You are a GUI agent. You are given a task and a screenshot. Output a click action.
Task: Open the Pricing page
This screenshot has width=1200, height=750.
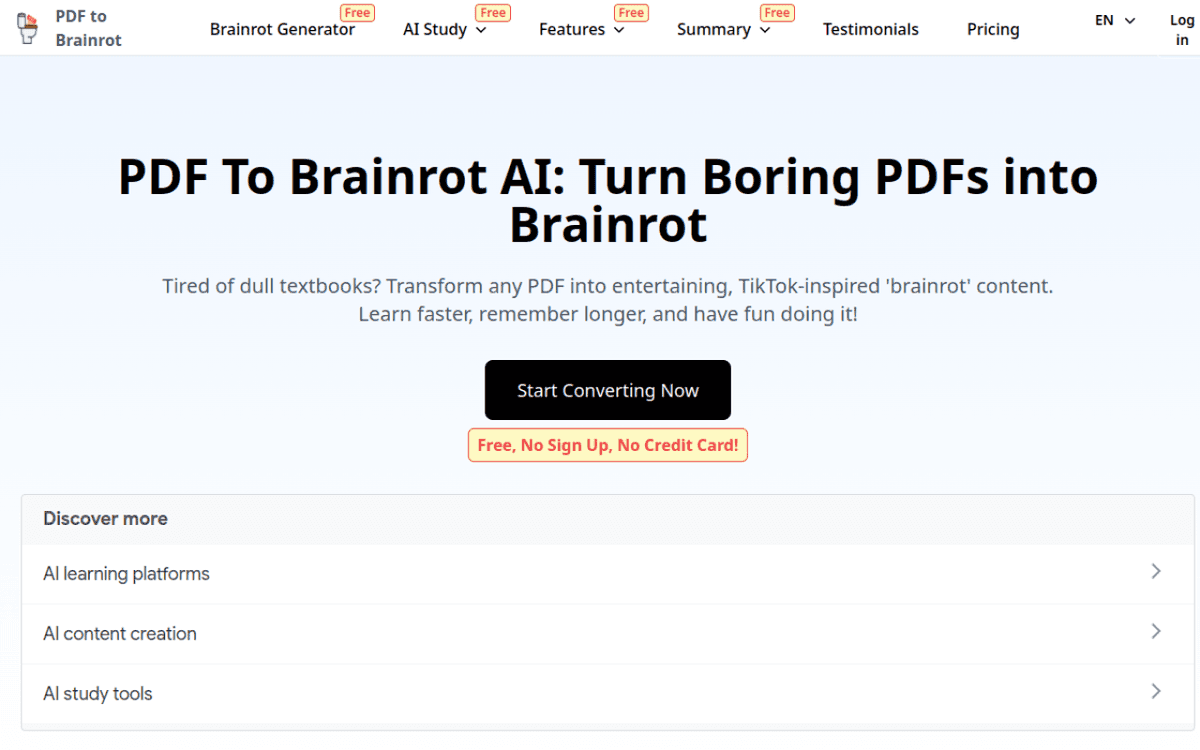pyautogui.click(x=992, y=30)
